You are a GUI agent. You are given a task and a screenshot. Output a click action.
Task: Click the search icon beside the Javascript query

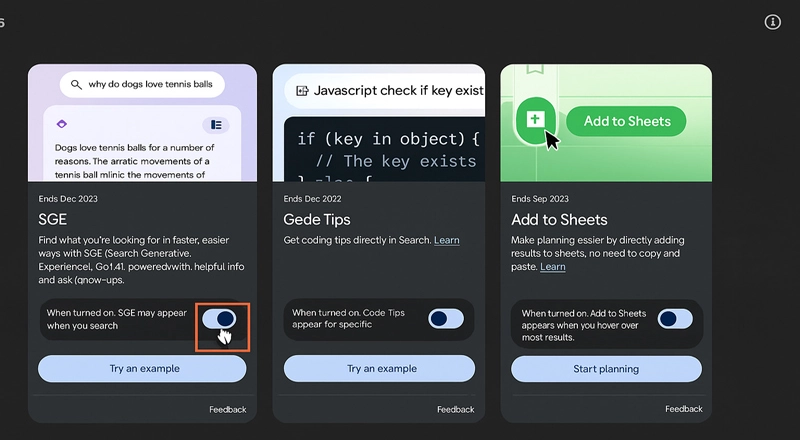[299, 91]
